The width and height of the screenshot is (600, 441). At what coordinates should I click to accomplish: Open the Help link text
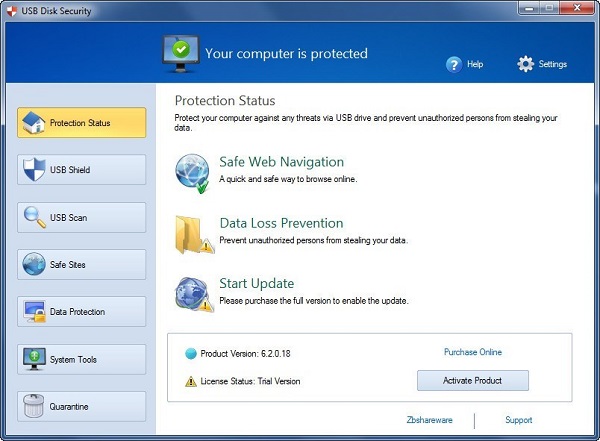[475, 64]
